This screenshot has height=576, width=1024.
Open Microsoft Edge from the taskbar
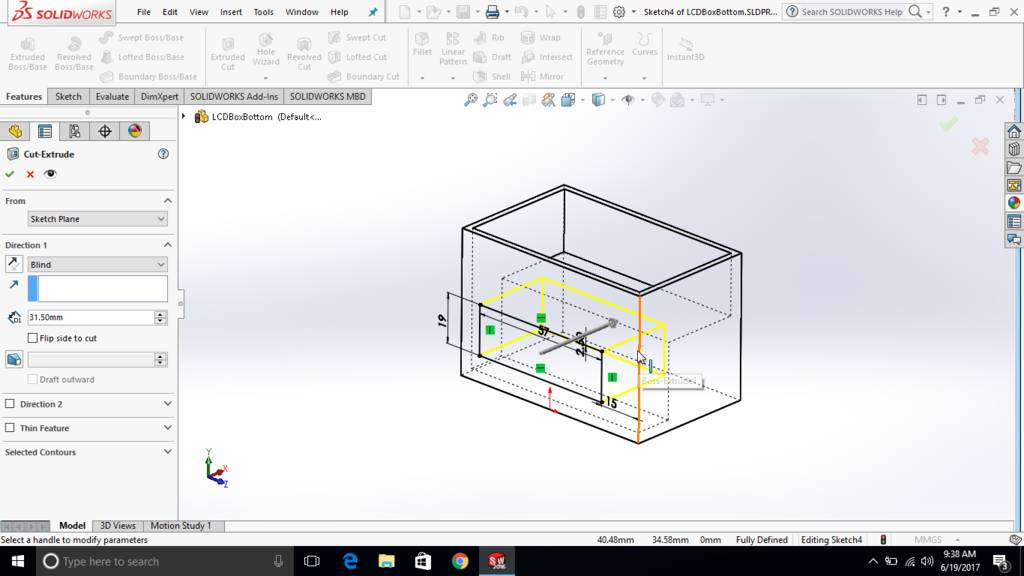tap(350, 561)
